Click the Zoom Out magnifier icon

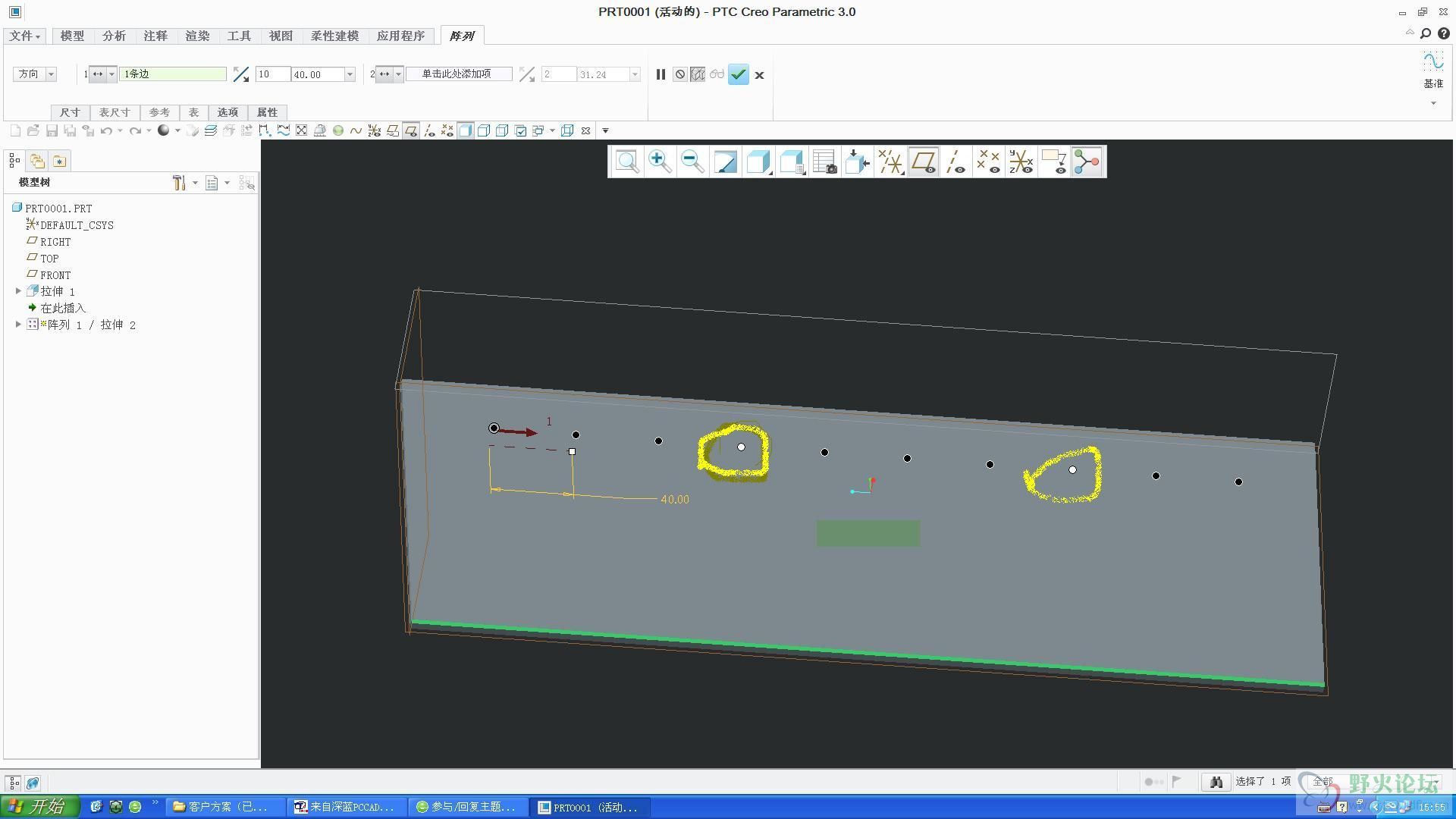click(692, 162)
